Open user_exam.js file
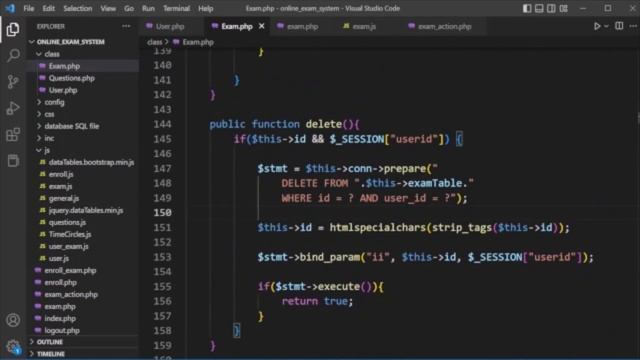Viewport: 640px width, 360px height. click(x=68, y=247)
